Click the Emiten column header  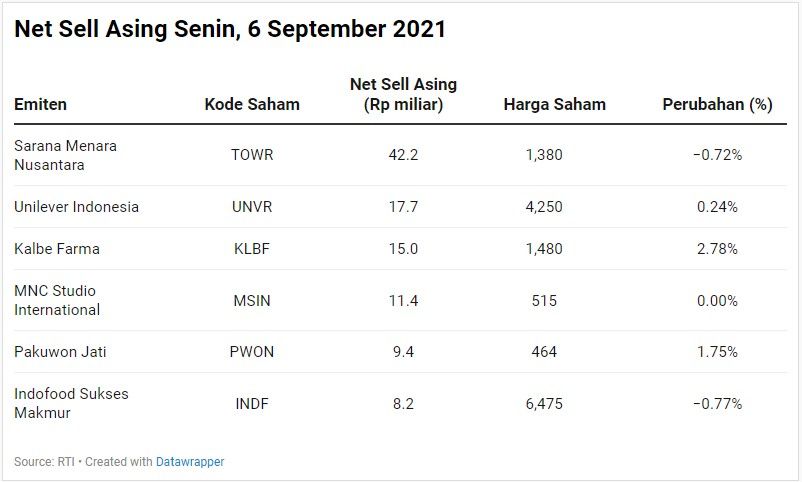[x=41, y=104]
